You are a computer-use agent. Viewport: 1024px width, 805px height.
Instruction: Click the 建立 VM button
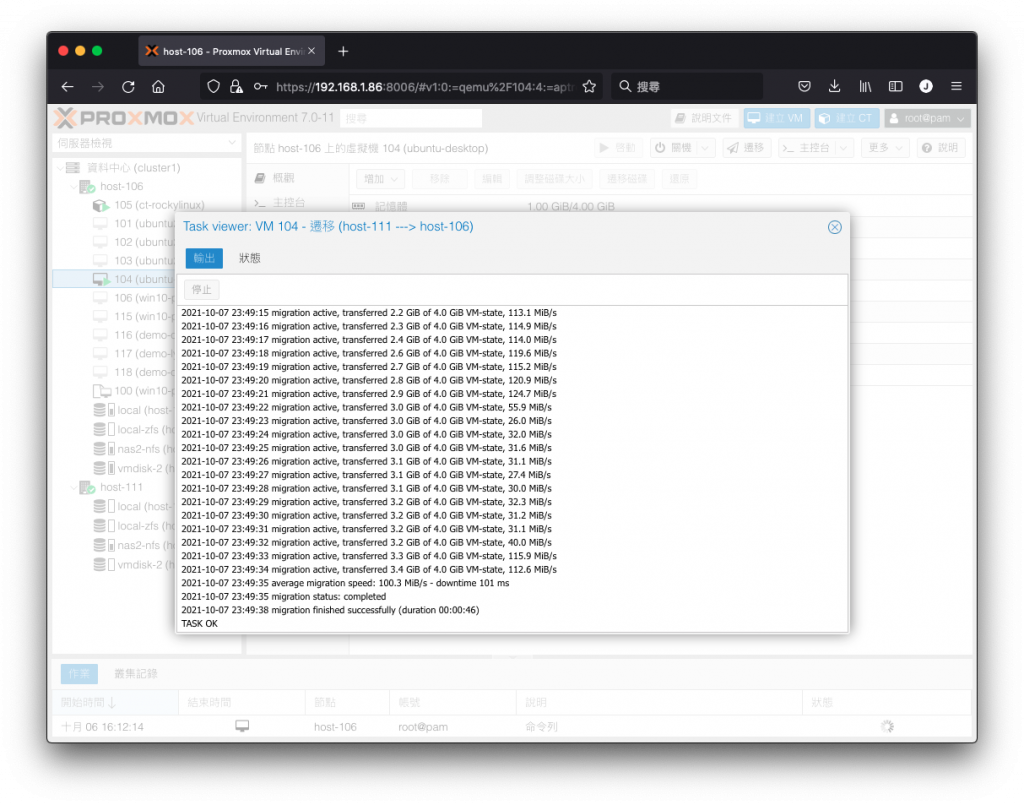click(x=776, y=118)
